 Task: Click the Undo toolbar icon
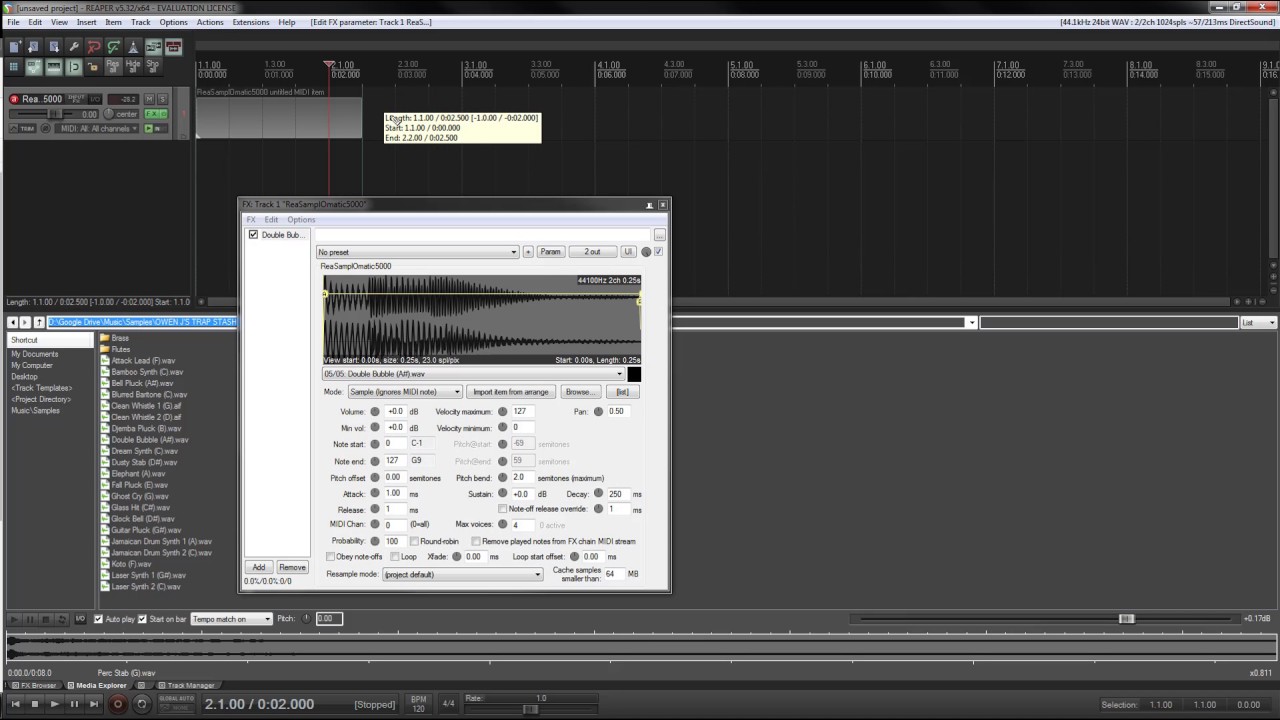click(94, 47)
